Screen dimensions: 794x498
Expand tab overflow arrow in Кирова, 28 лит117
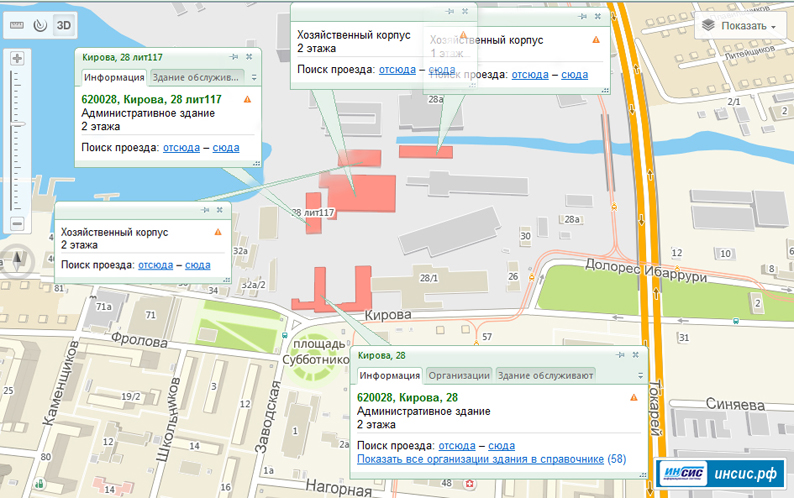254,78
